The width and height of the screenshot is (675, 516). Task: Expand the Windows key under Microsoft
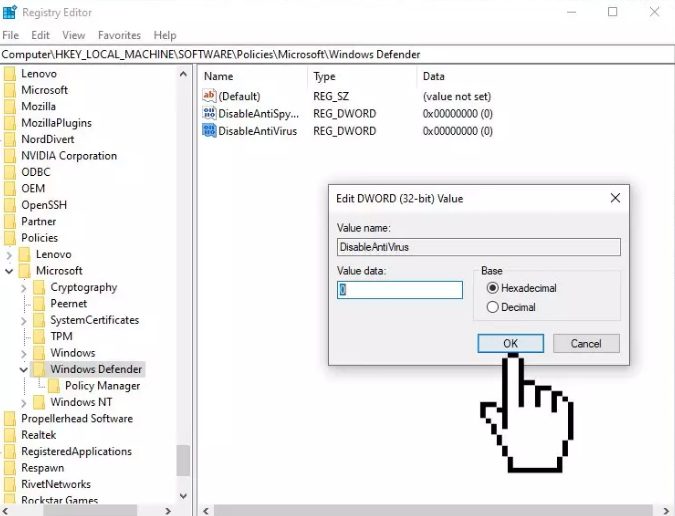point(24,353)
